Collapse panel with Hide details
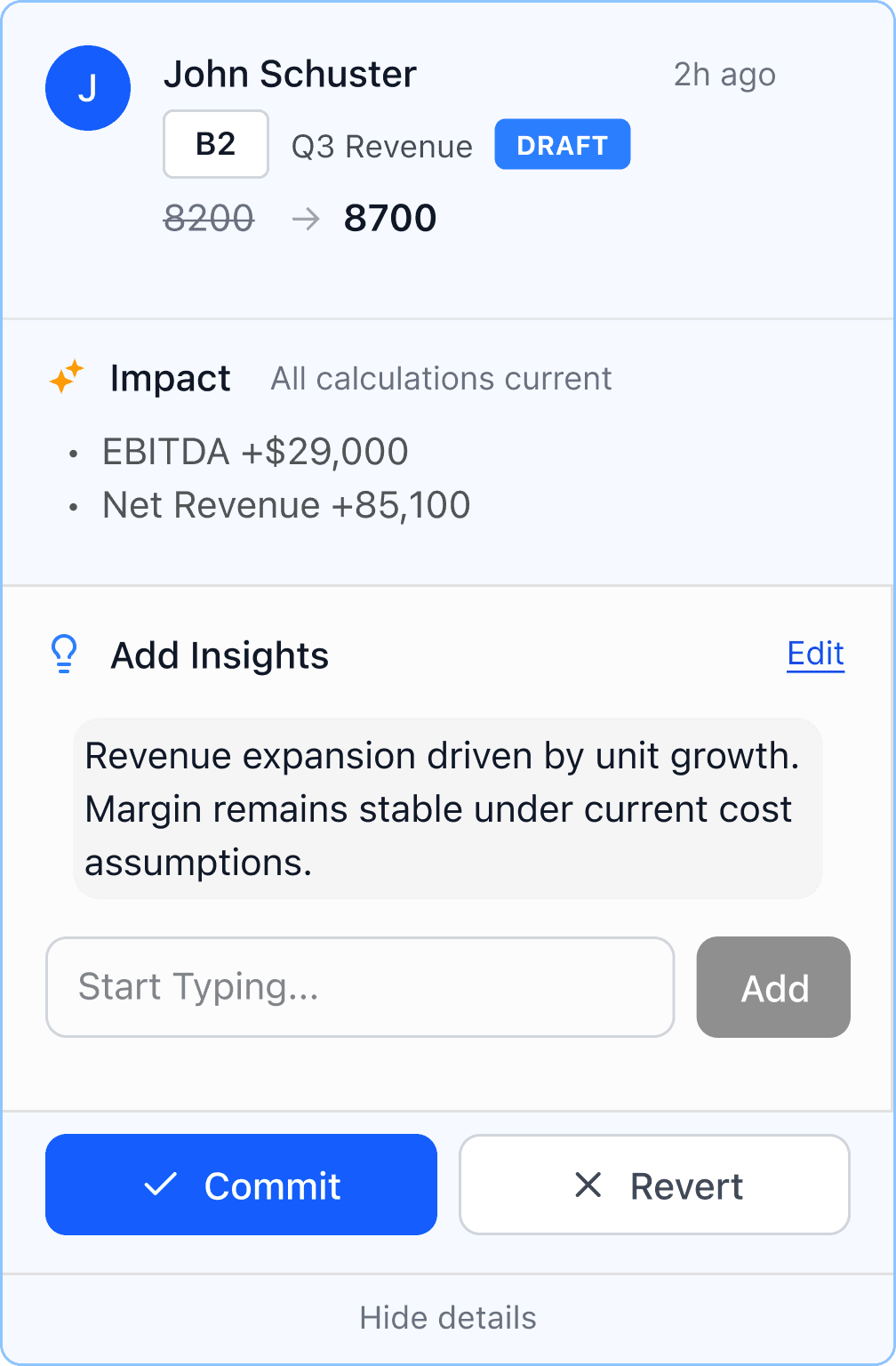 click(x=448, y=1317)
